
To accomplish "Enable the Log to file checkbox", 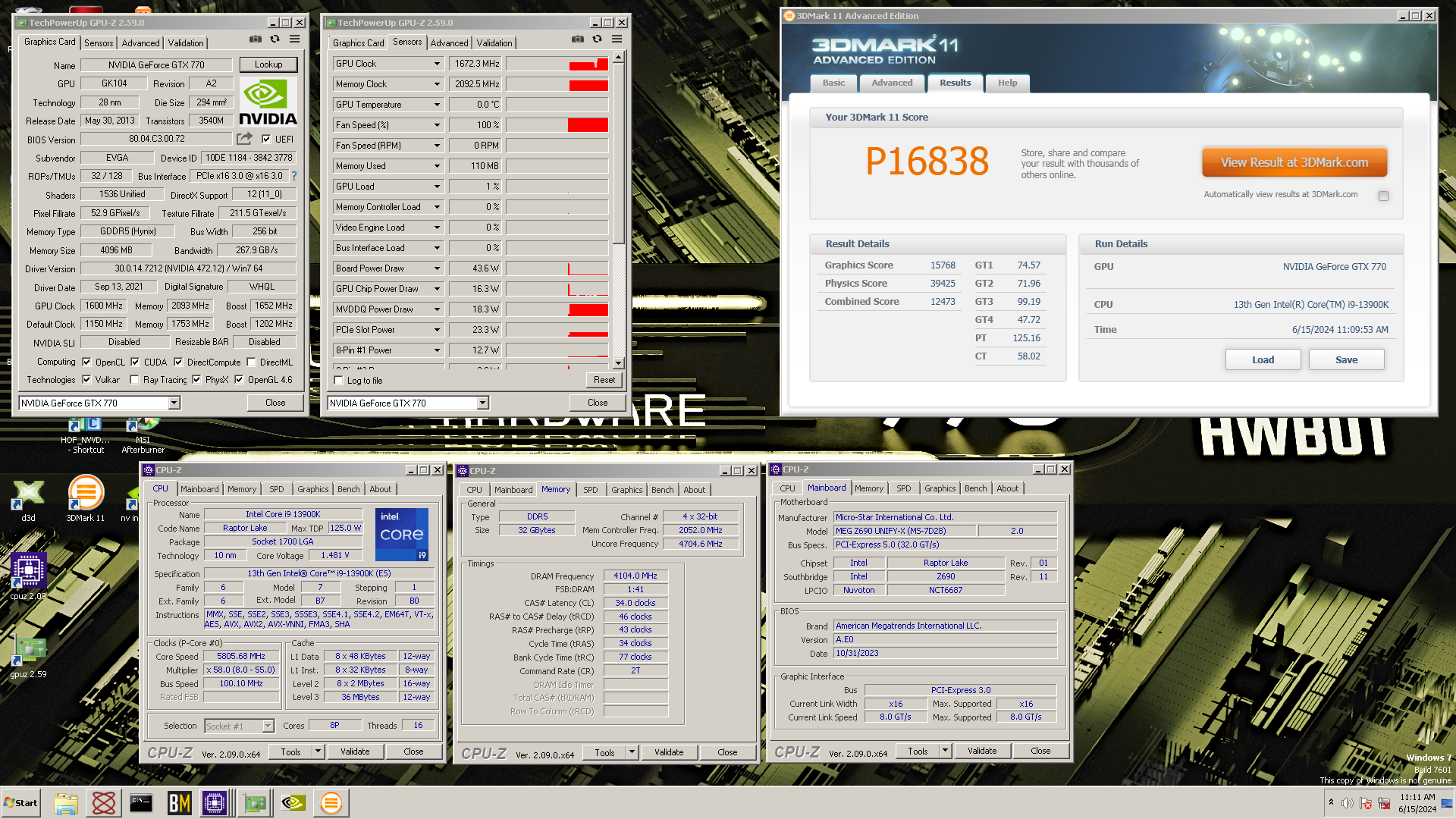I will tap(339, 380).
